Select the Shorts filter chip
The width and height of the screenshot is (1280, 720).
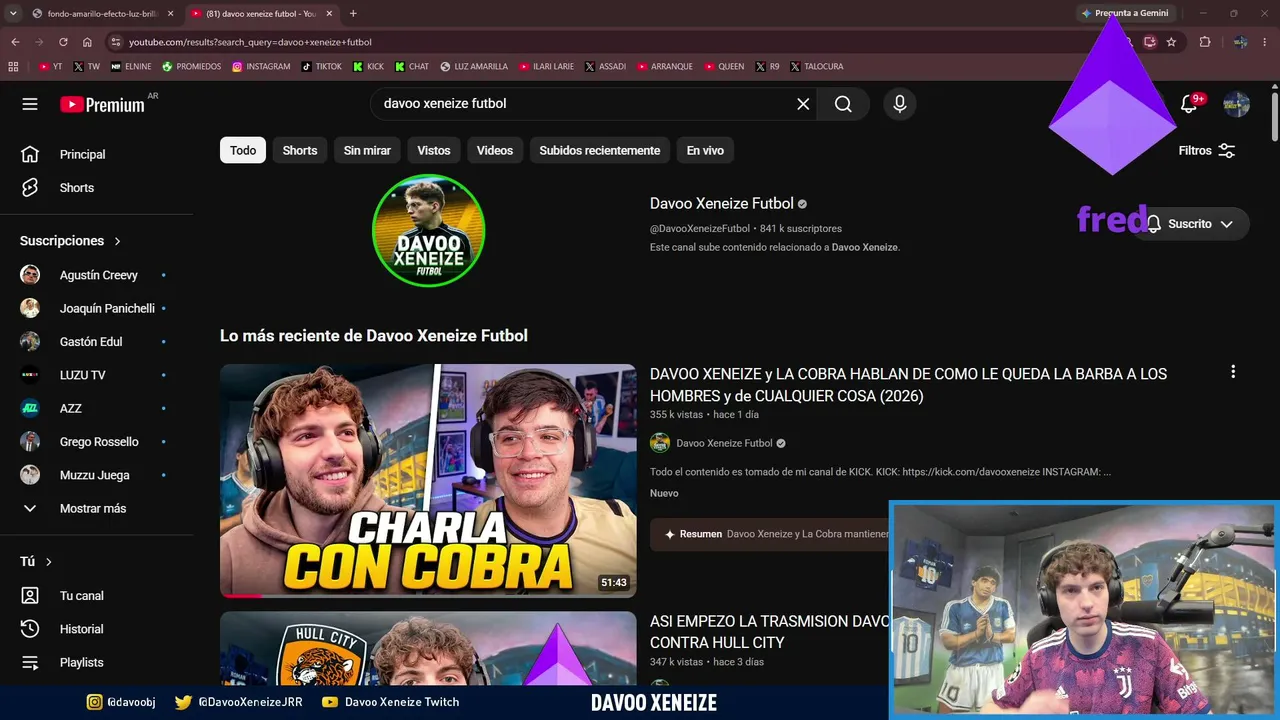(x=300, y=150)
